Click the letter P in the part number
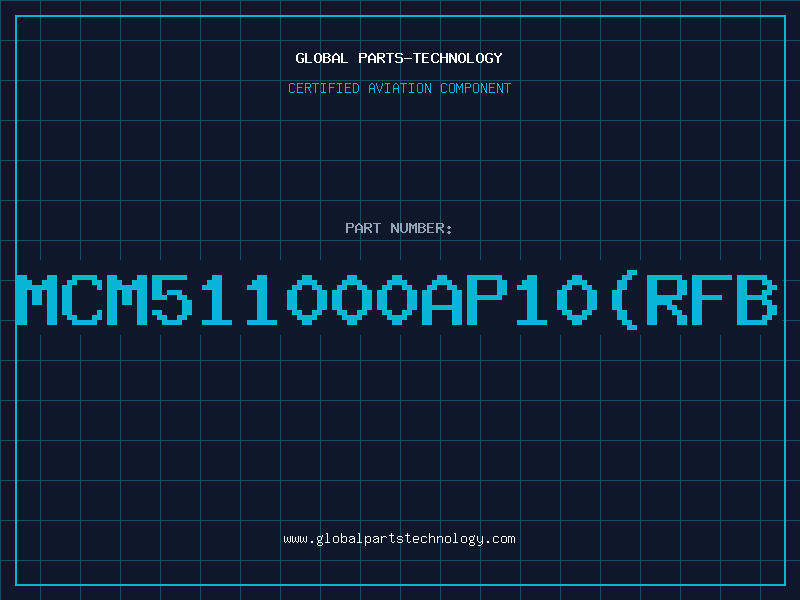Screen dimensions: 800x600 [x=487, y=300]
